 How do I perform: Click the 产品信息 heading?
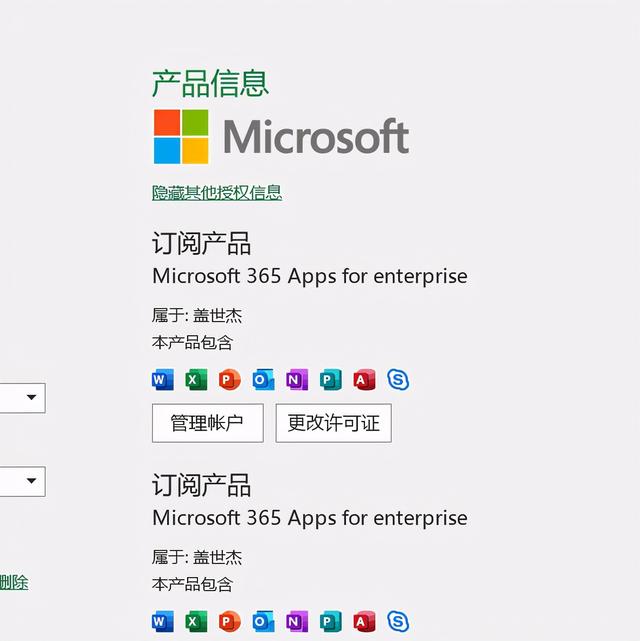coord(210,83)
